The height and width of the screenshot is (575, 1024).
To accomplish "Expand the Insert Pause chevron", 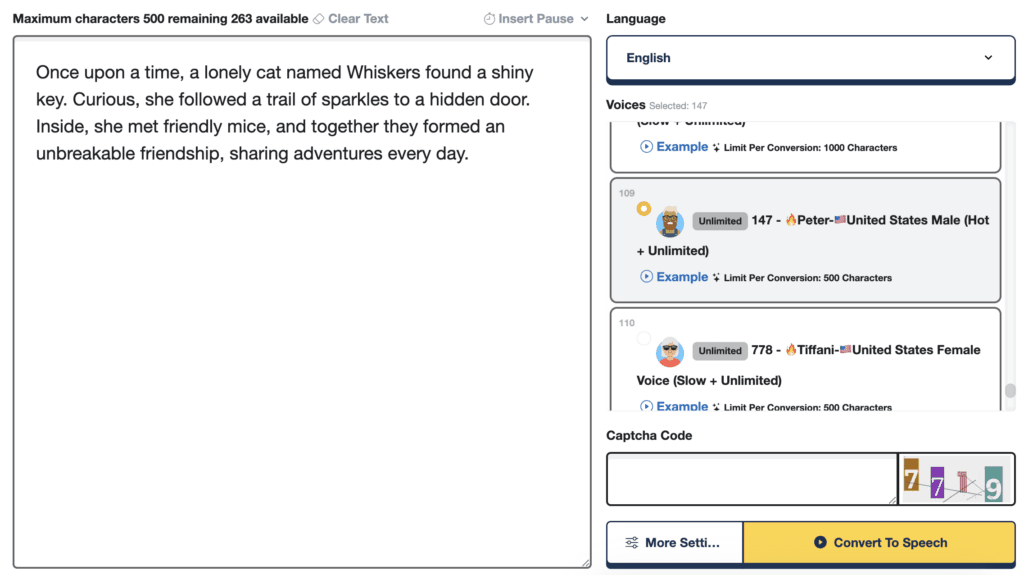I will 584,19.
